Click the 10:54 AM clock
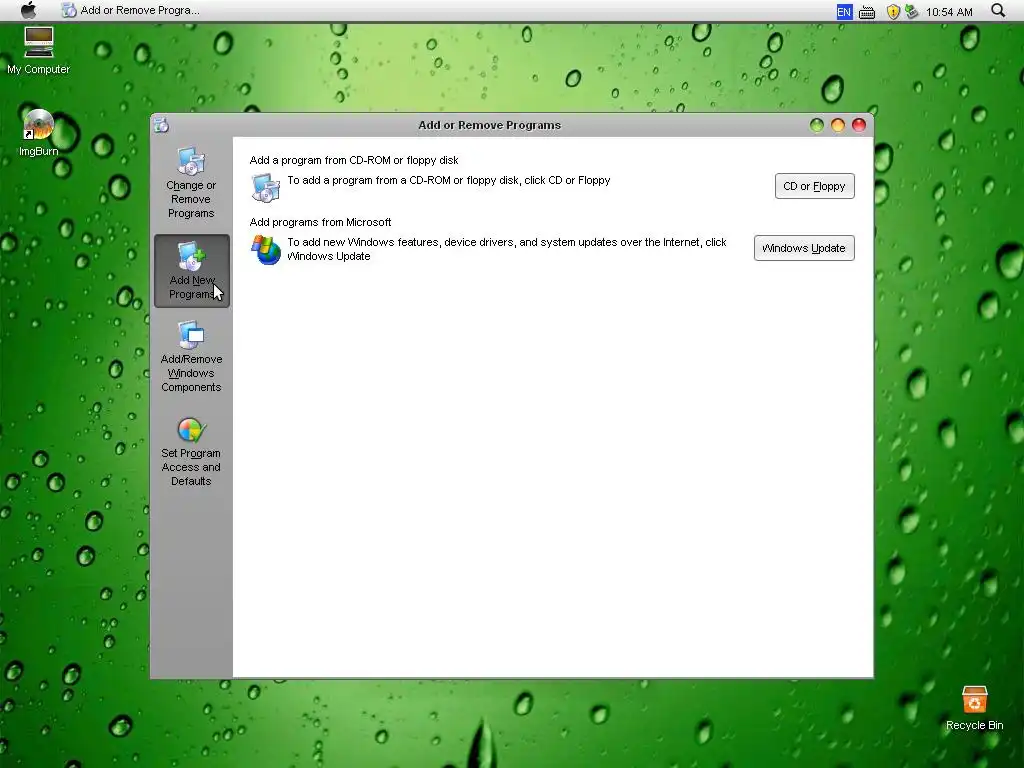 pyautogui.click(x=949, y=12)
